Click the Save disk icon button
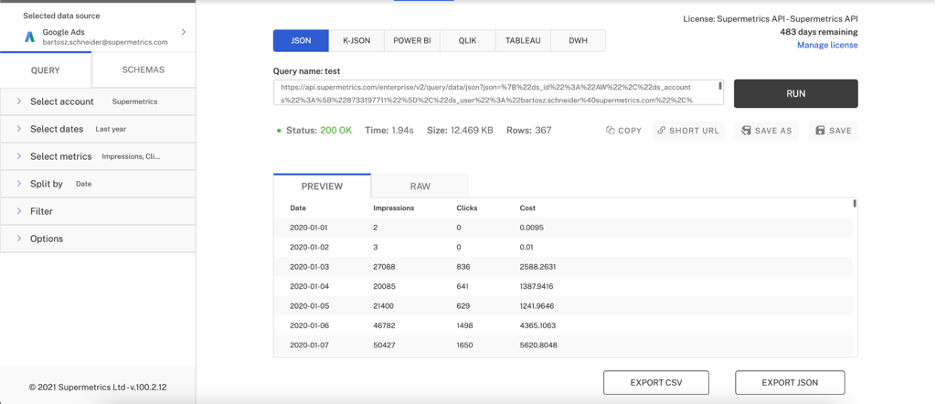 [820, 131]
